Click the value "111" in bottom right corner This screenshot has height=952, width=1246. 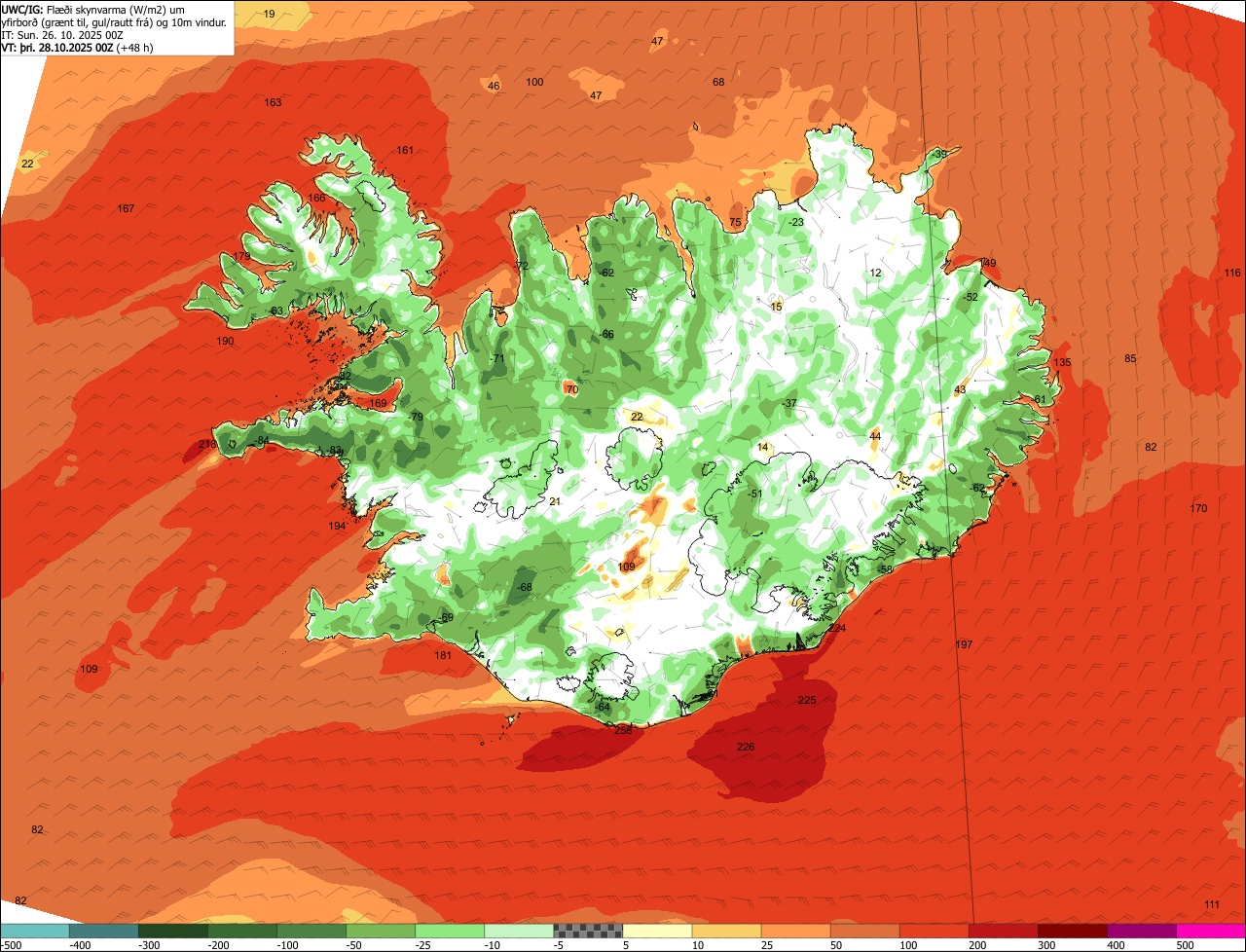coord(1212,904)
